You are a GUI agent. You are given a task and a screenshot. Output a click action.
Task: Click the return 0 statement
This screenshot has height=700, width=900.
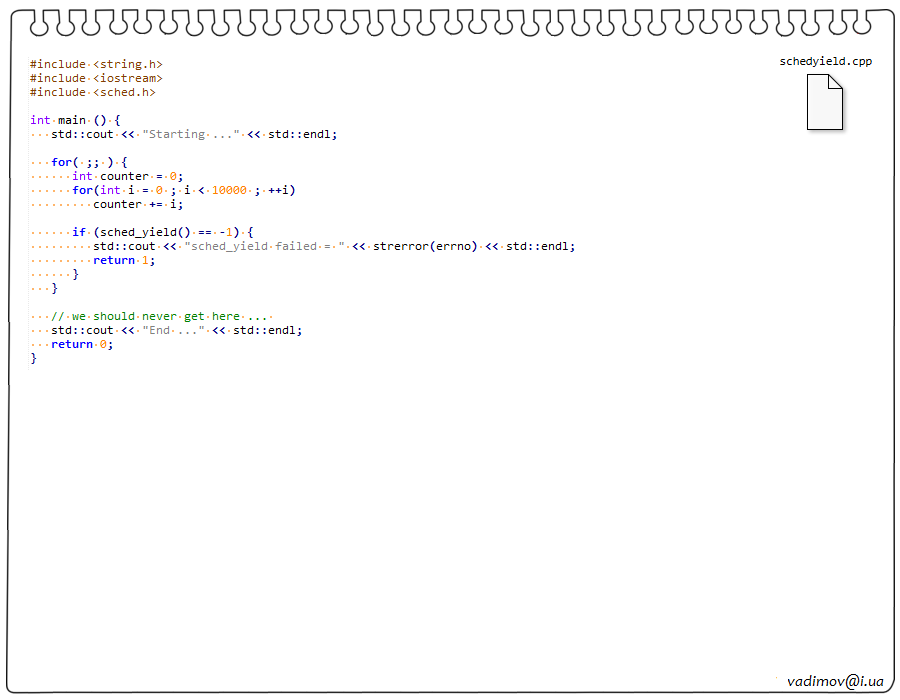82,344
